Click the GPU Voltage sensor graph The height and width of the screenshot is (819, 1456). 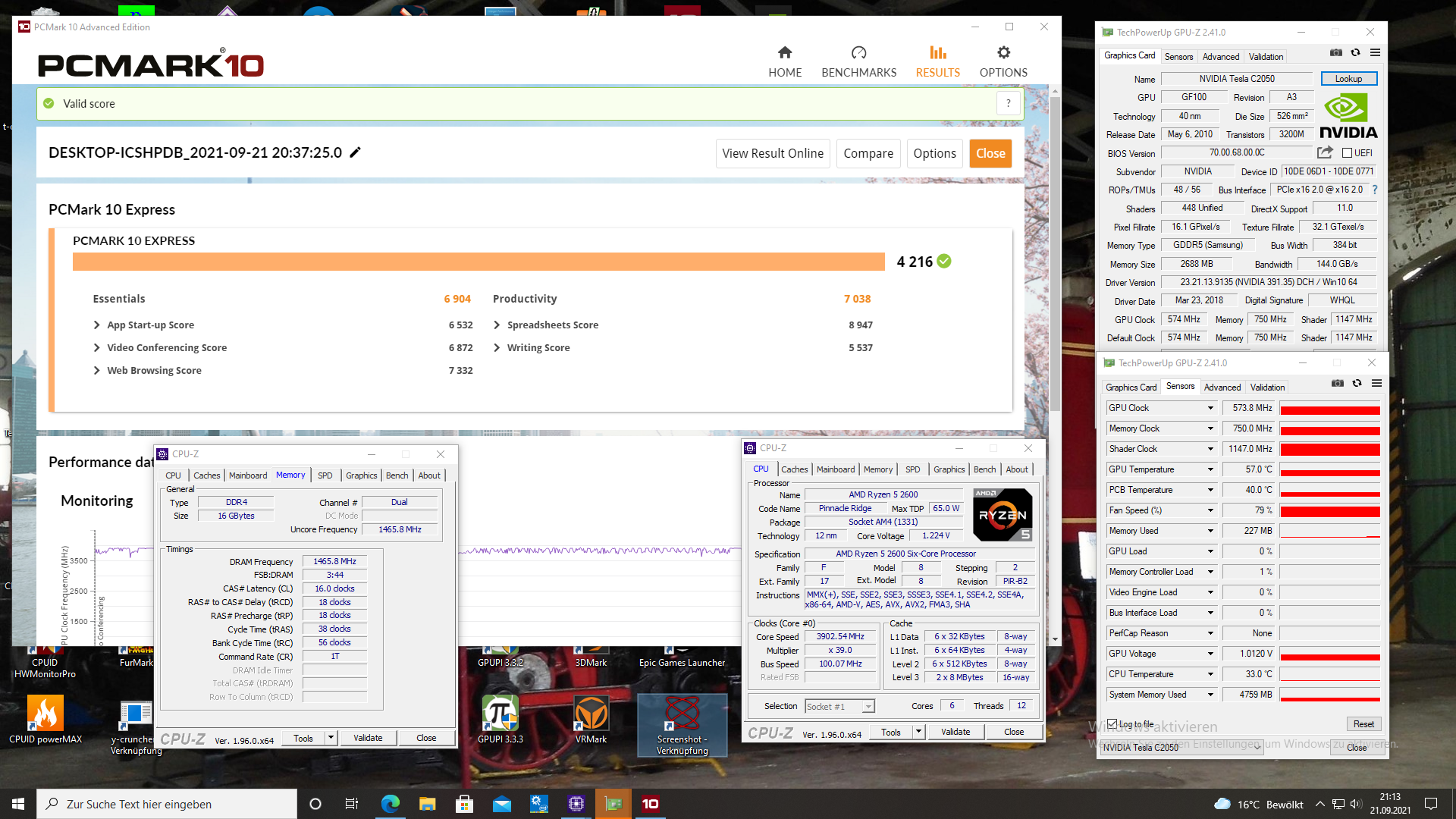[1329, 654]
